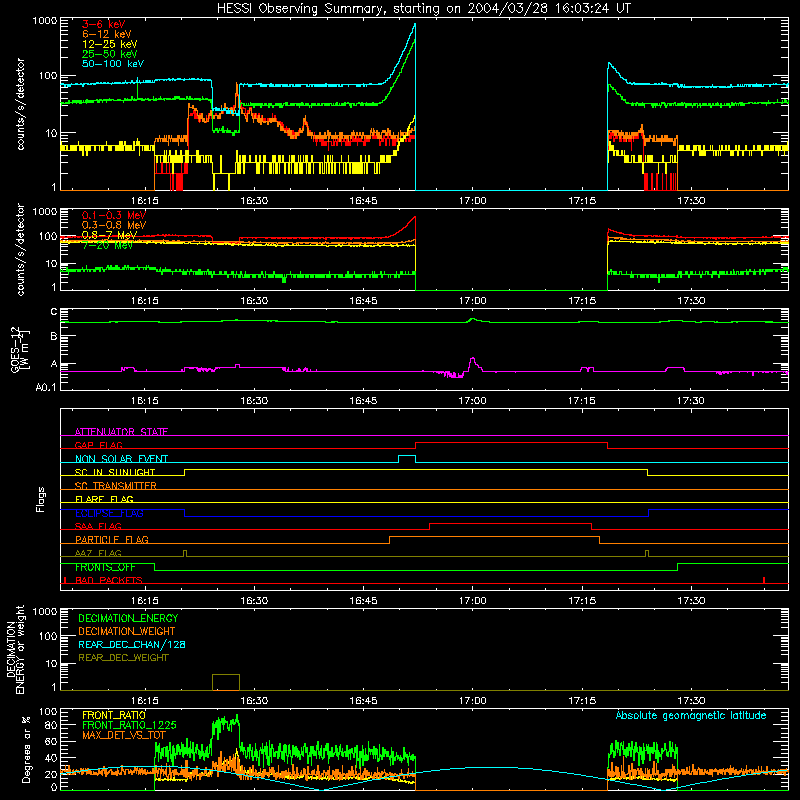Image resolution: width=800 pixels, height=800 pixels.
Task: Pick the yellow 0.8-7 MeV legend label
Action: [109, 235]
